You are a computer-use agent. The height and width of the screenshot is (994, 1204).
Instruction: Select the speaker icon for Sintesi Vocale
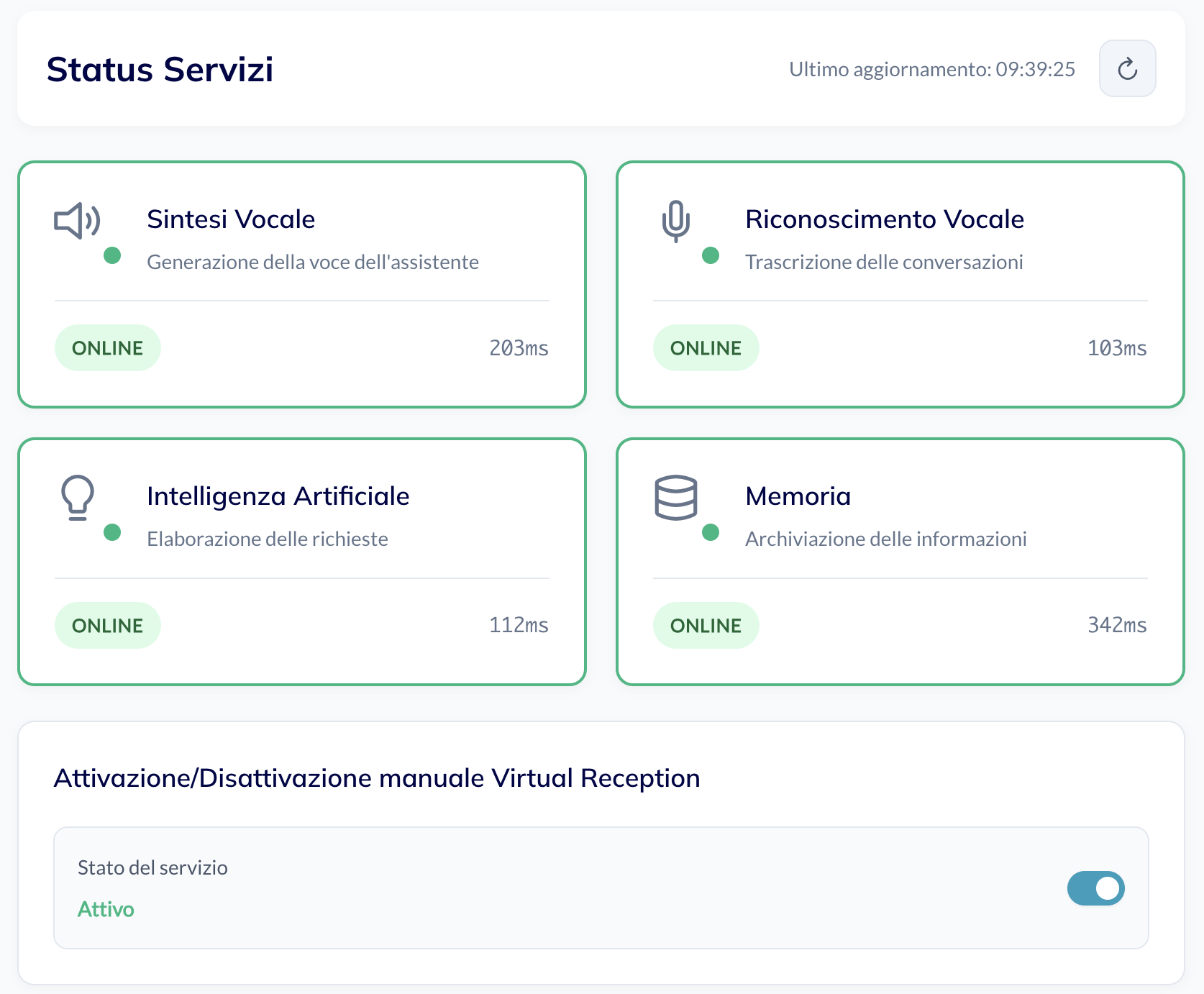coord(77,221)
